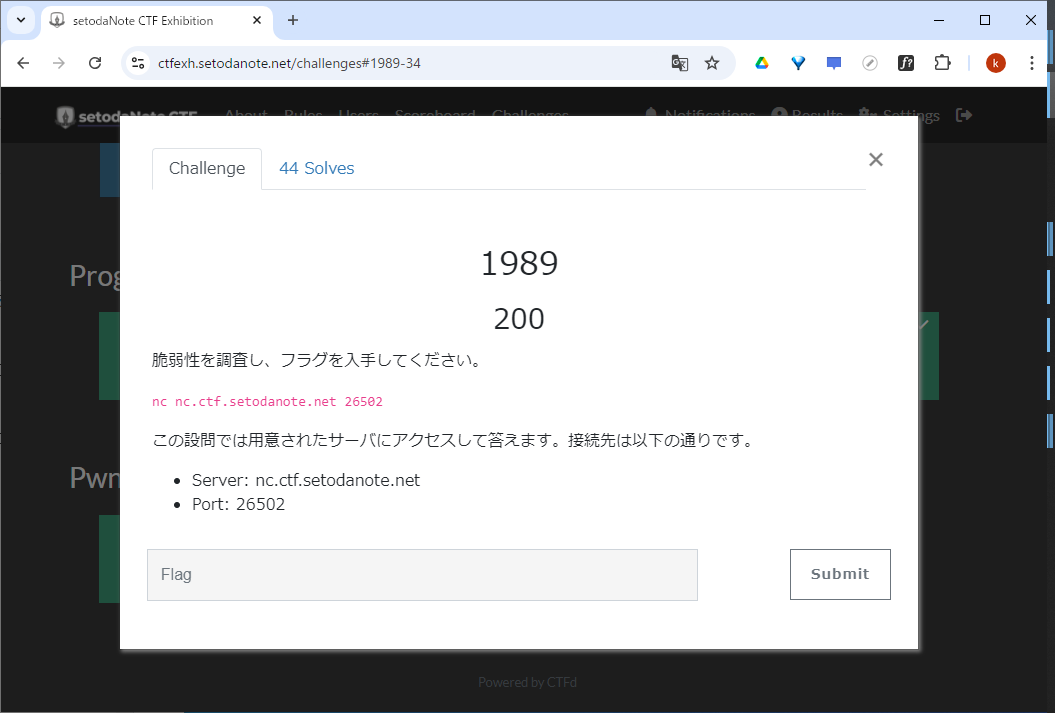Open the Google Drive extension icon
This screenshot has height=713, width=1055.
[x=762, y=63]
